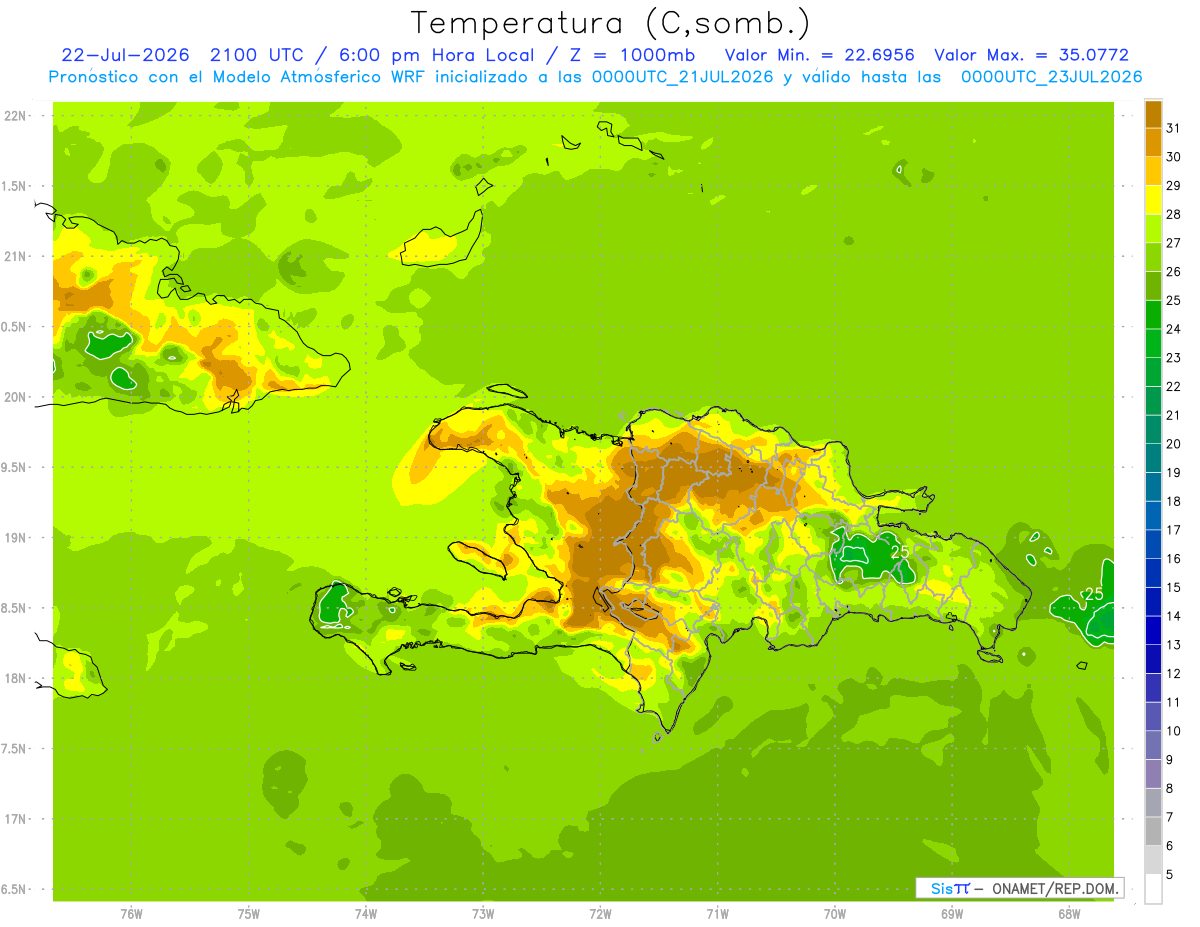Click the teal swatch between 19 and 20
This screenshot has width=1200, height=927.
1153,458
